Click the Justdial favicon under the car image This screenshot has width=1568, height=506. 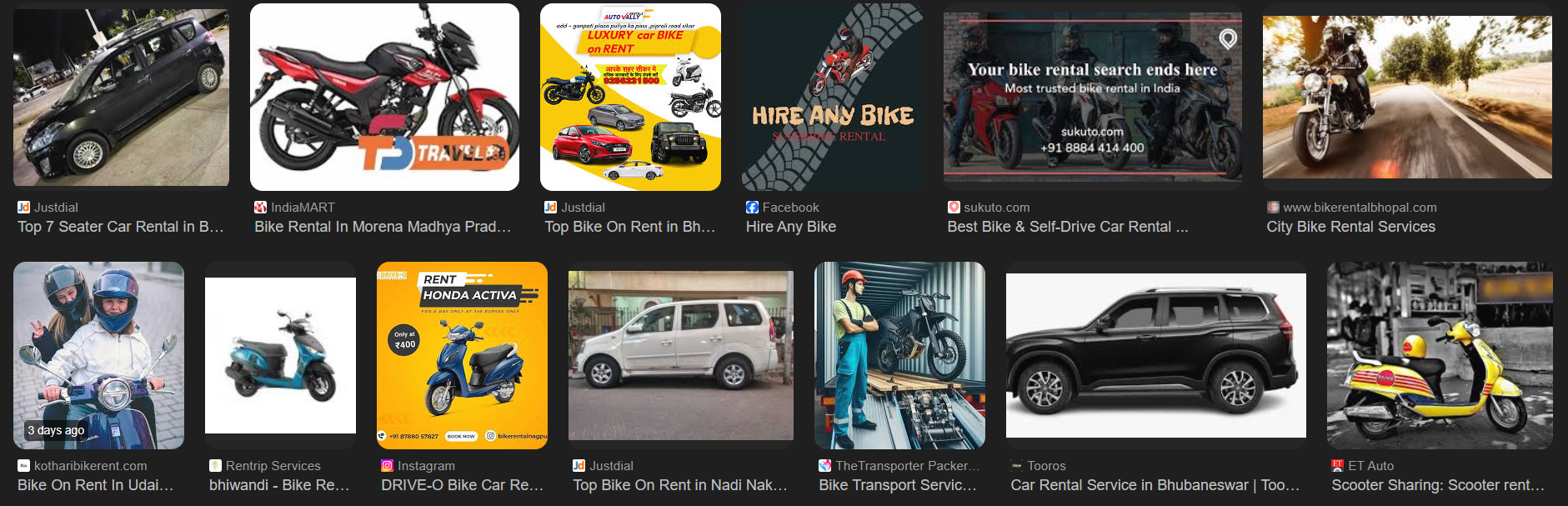[x=24, y=208]
